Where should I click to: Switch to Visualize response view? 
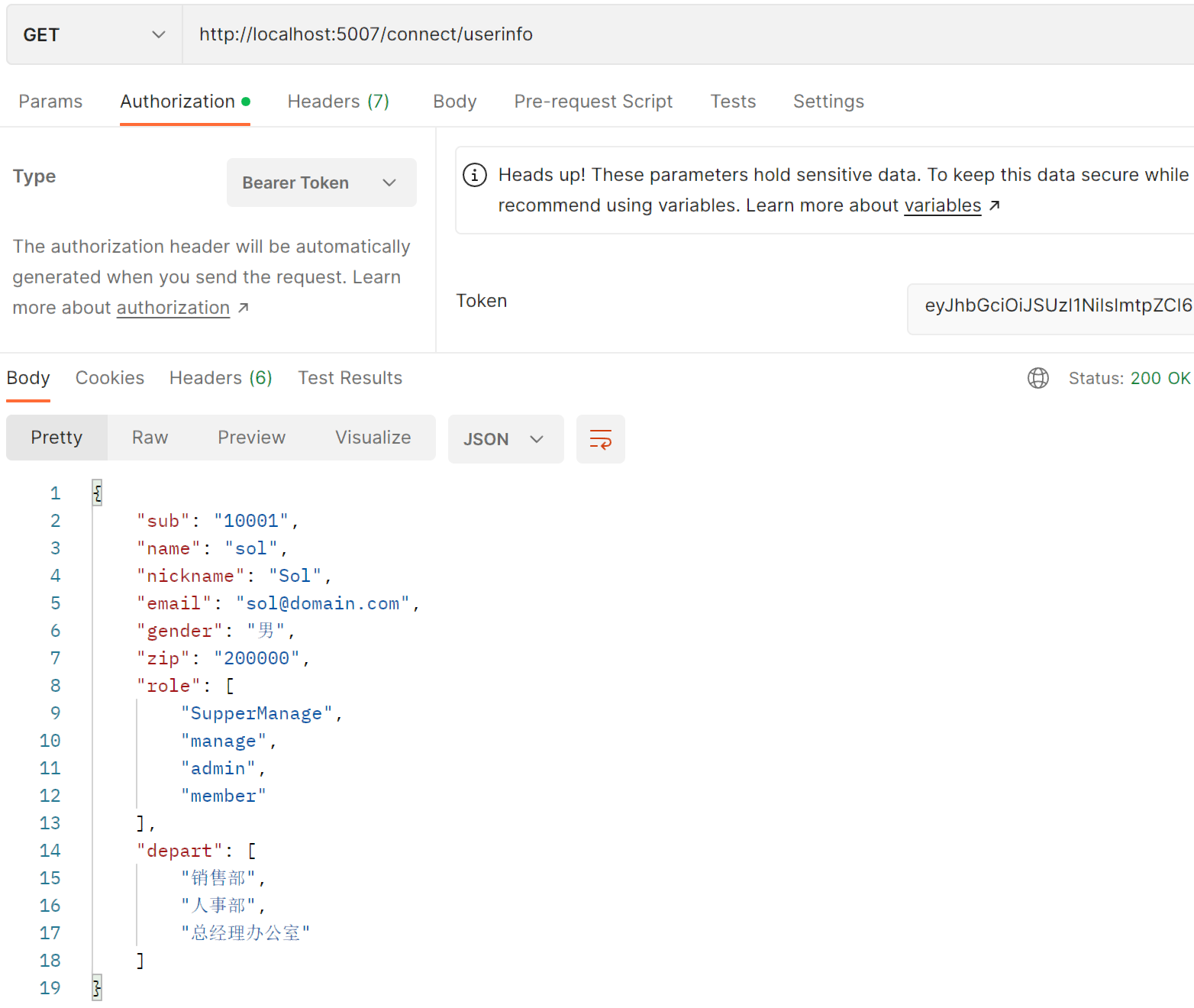point(373,438)
